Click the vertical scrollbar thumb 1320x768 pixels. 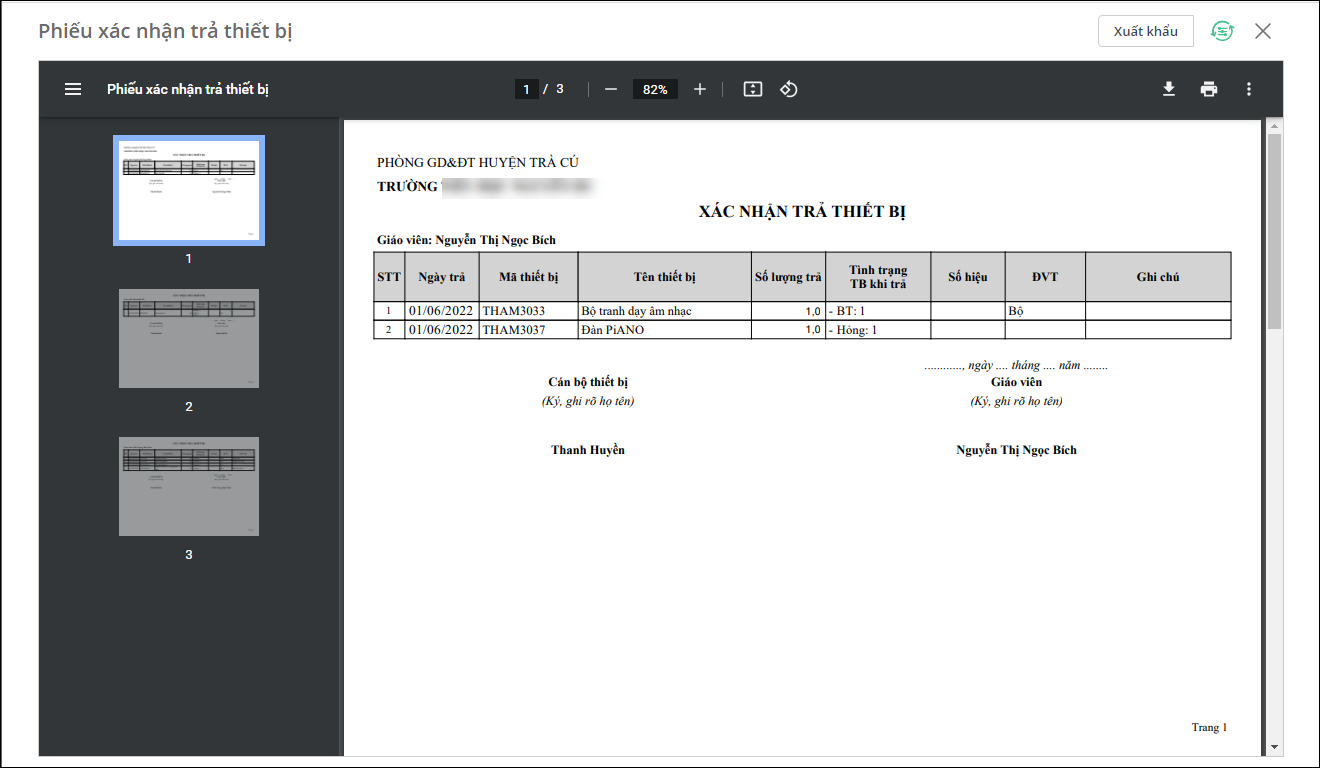point(1274,231)
